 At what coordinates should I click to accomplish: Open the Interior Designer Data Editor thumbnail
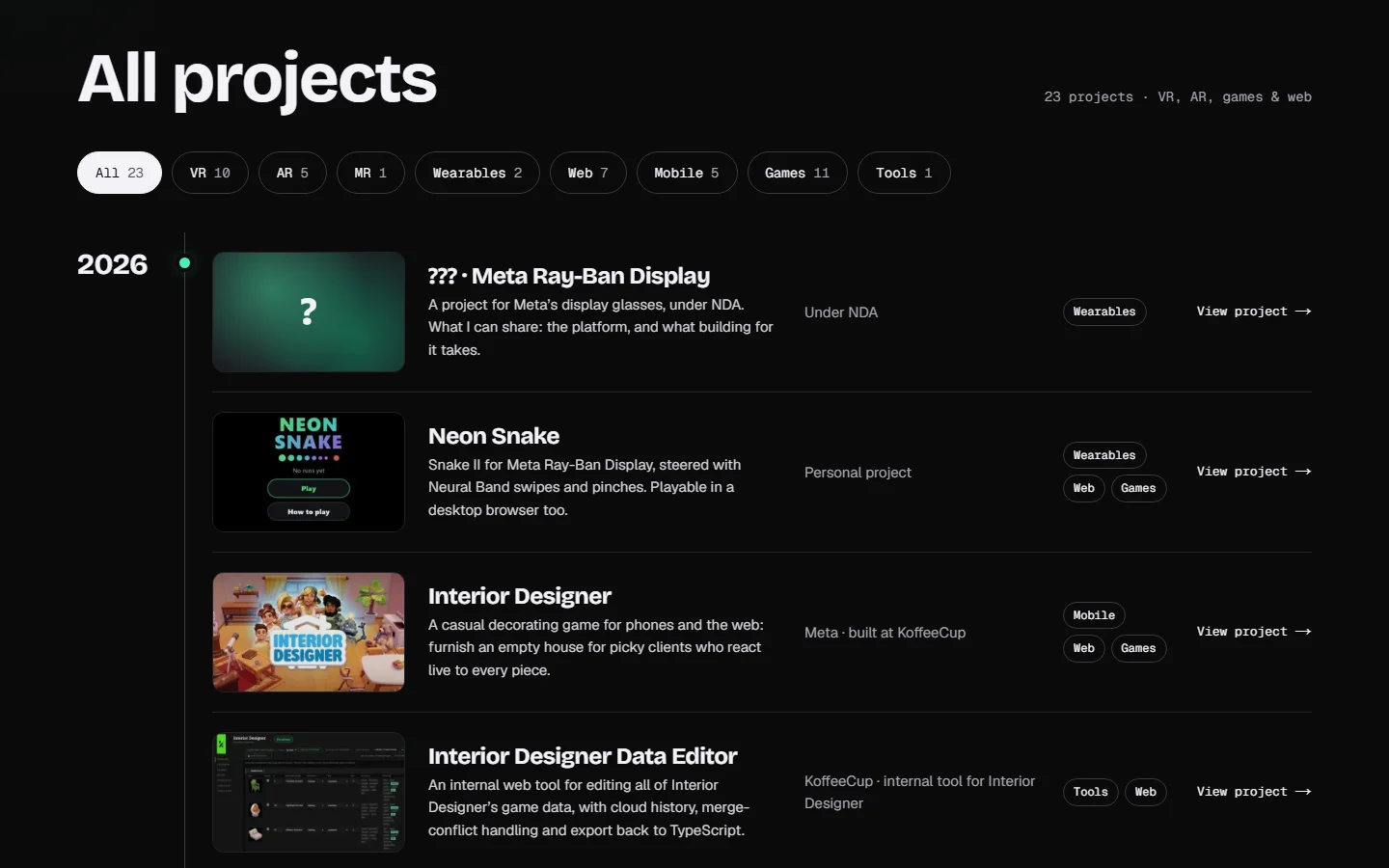tap(309, 792)
